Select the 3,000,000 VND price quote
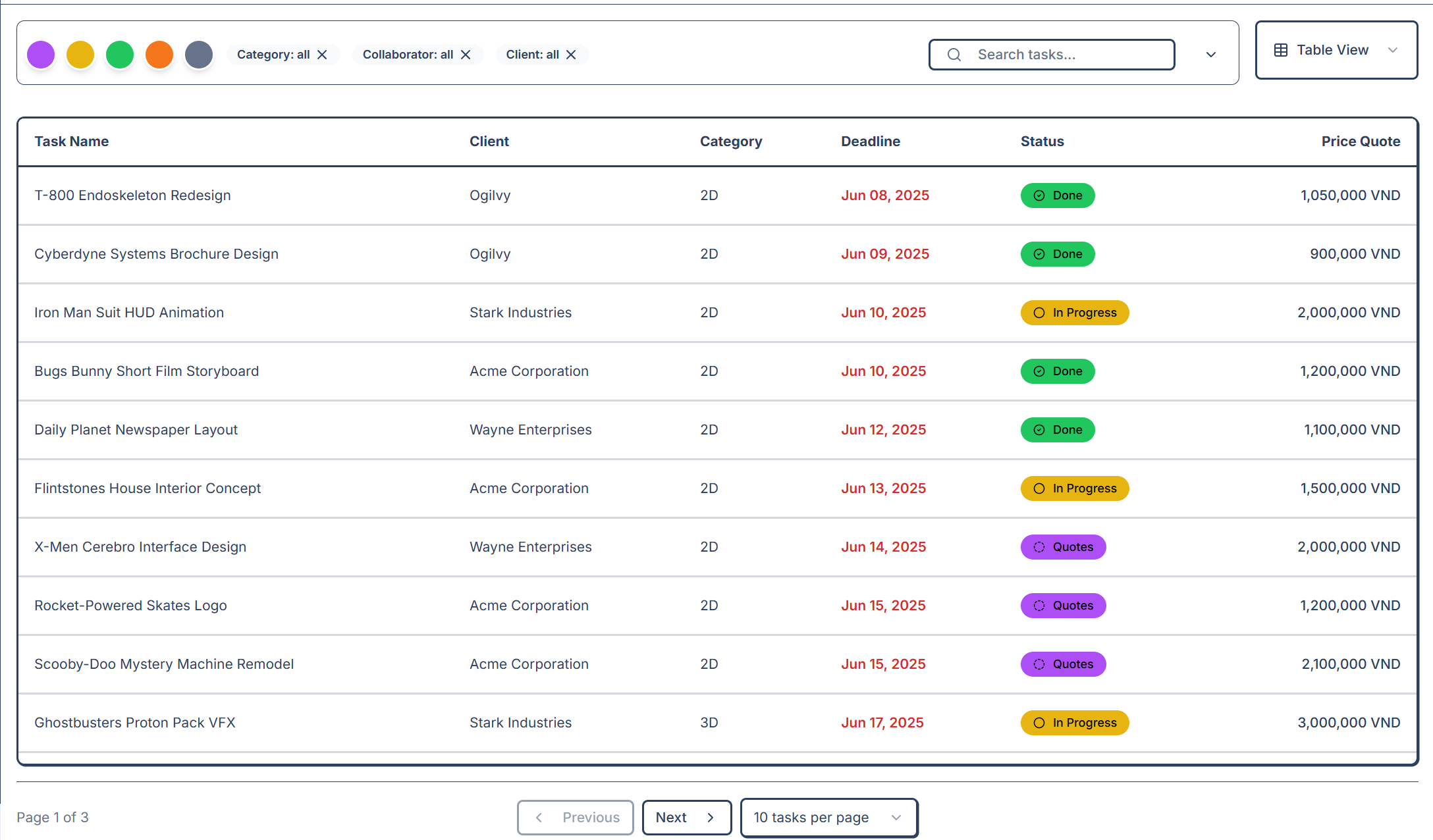This screenshot has width=1433, height=840. tap(1349, 723)
